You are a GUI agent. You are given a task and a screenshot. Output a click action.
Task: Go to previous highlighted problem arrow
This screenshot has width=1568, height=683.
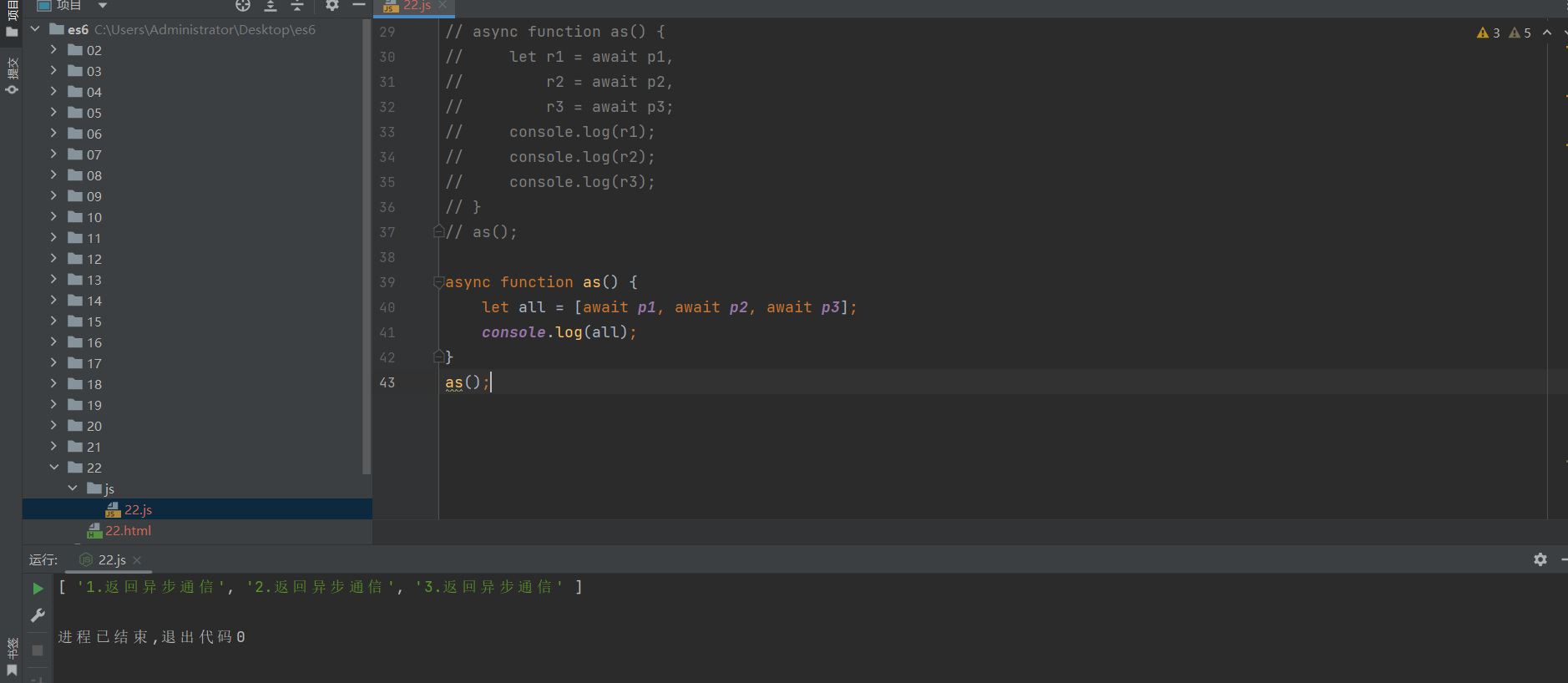pos(1547,33)
